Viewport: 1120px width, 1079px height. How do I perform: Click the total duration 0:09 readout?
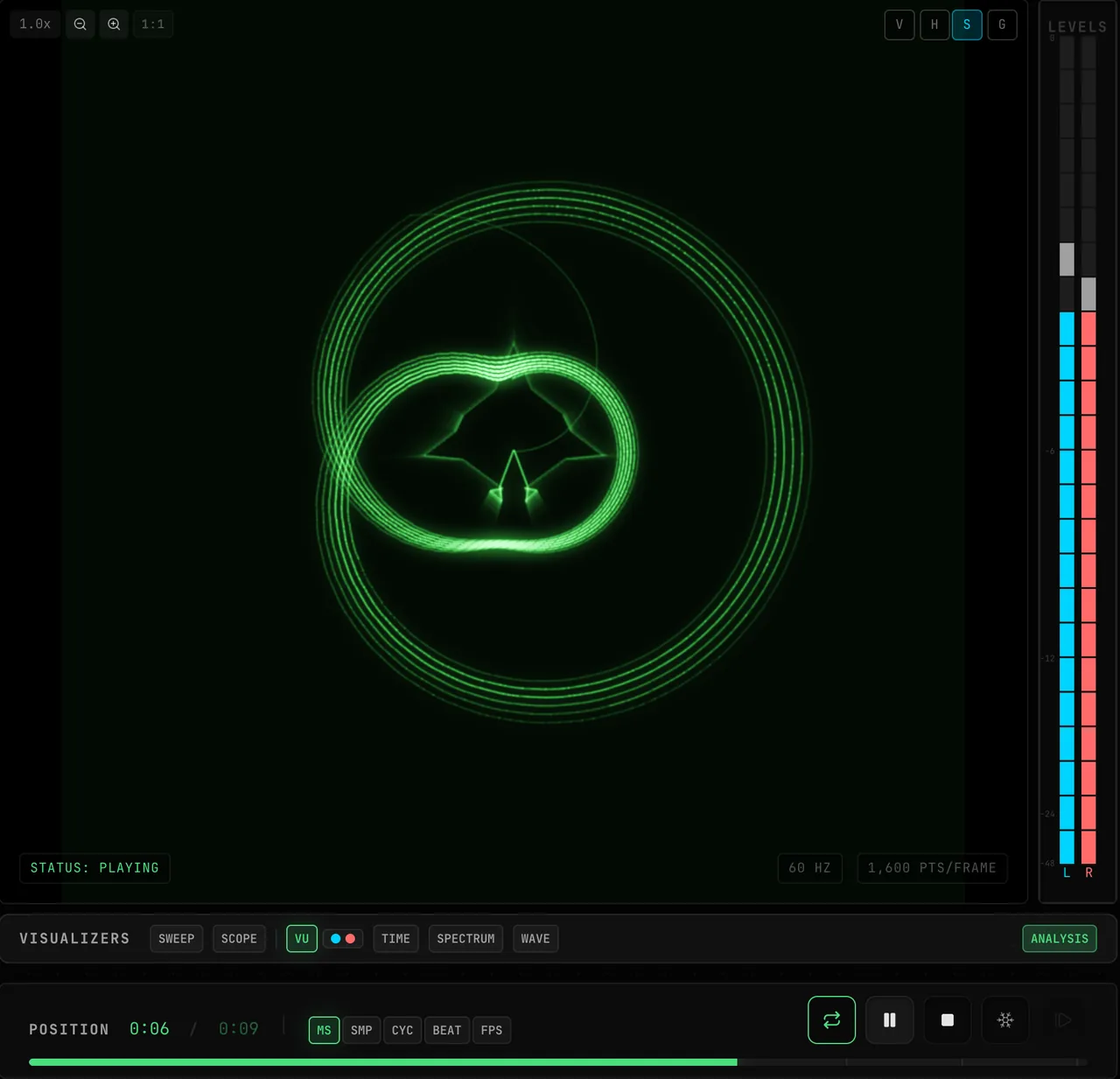239,1029
